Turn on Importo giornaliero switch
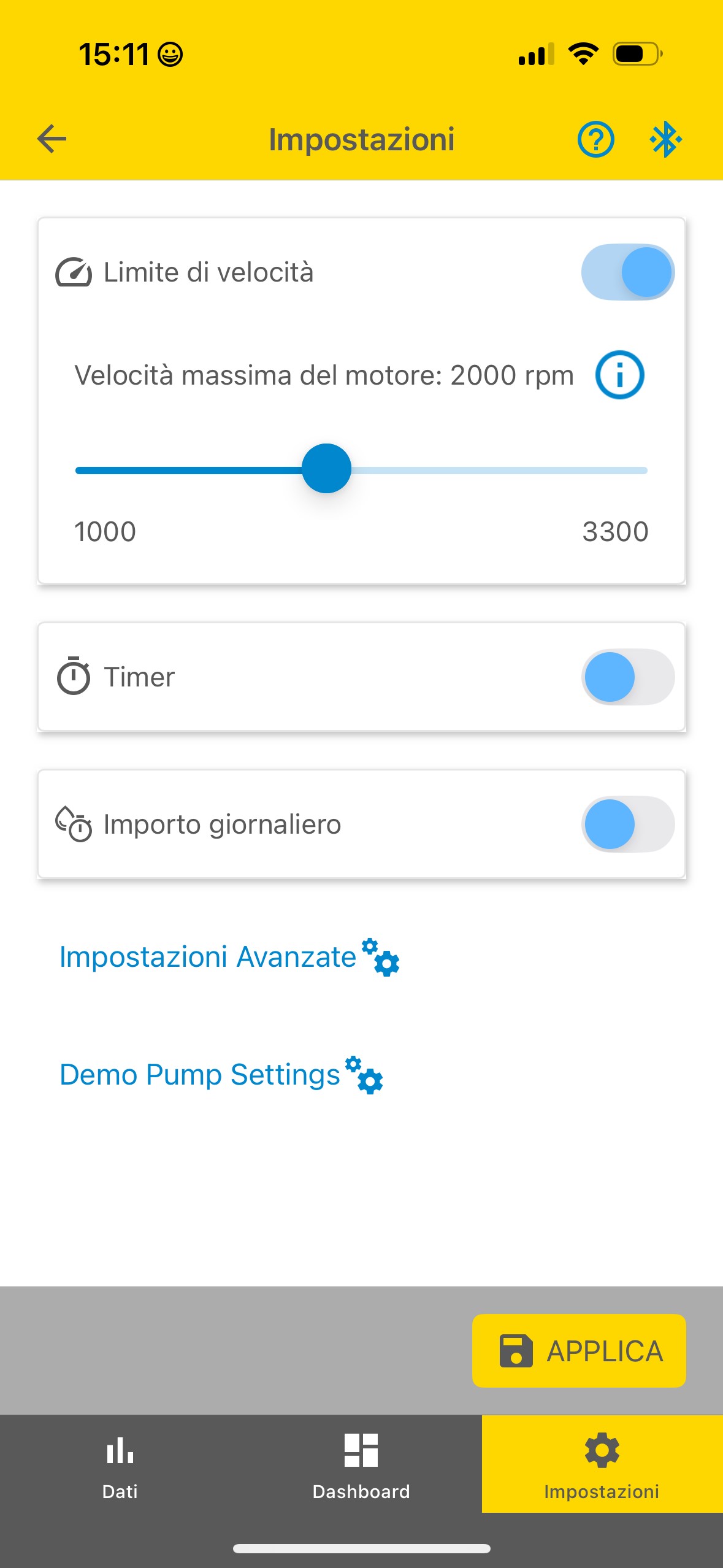The image size is (723, 1568). (x=628, y=824)
